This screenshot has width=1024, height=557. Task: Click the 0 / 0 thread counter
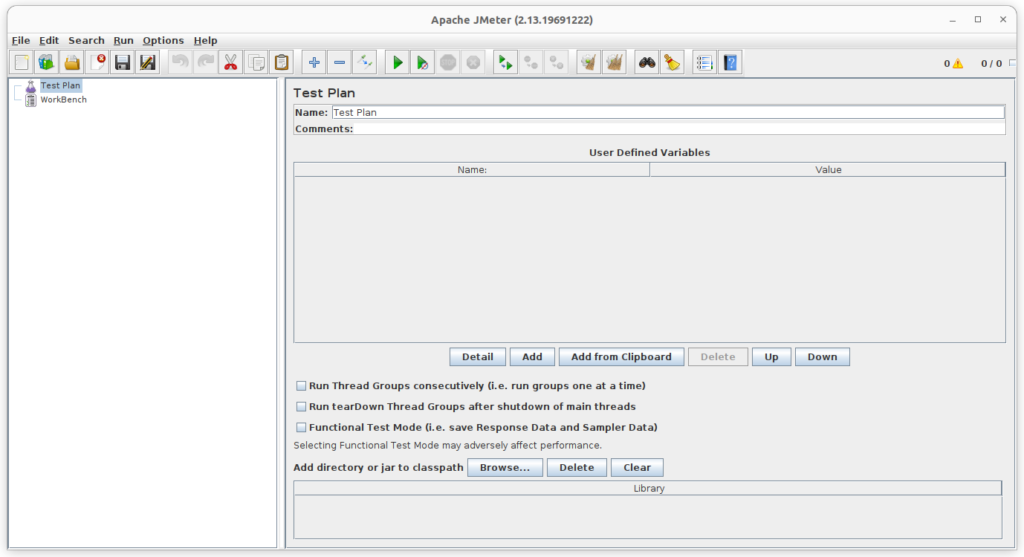coord(991,63)
